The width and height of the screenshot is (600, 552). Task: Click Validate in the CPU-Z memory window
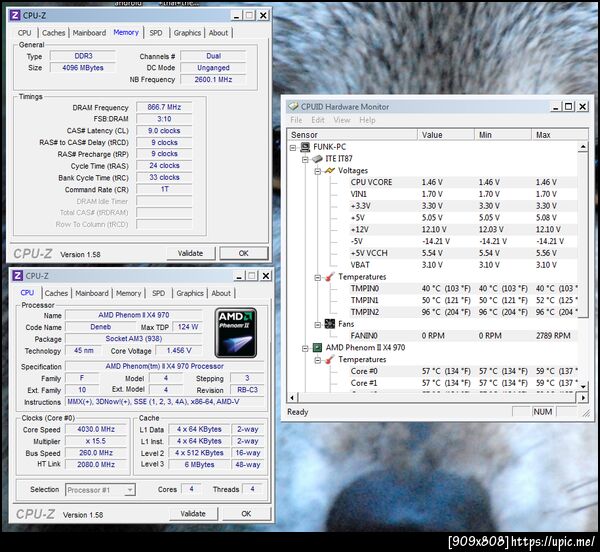[190, 253]
